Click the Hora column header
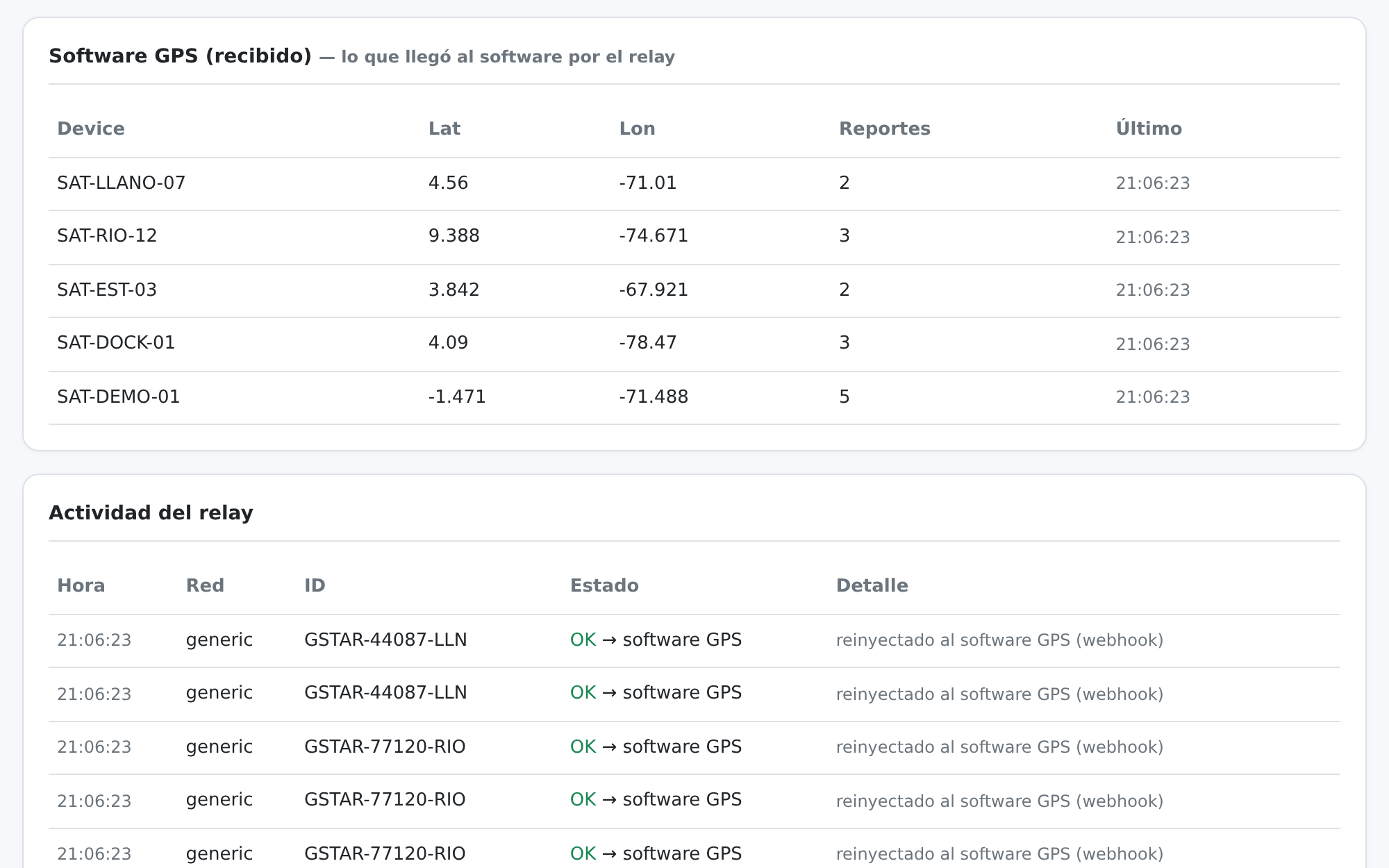Image resolution: width=1389 pixels, height=868 pixels. point(81,585)
